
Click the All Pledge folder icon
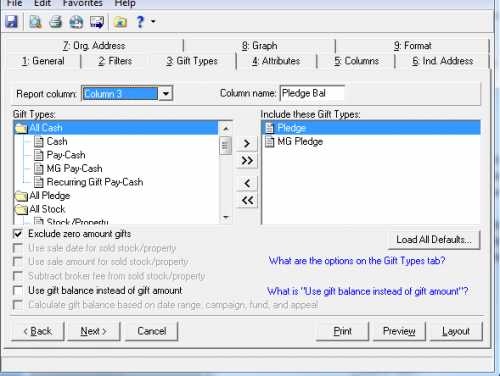pyautogui.click(x=21, y=196)
